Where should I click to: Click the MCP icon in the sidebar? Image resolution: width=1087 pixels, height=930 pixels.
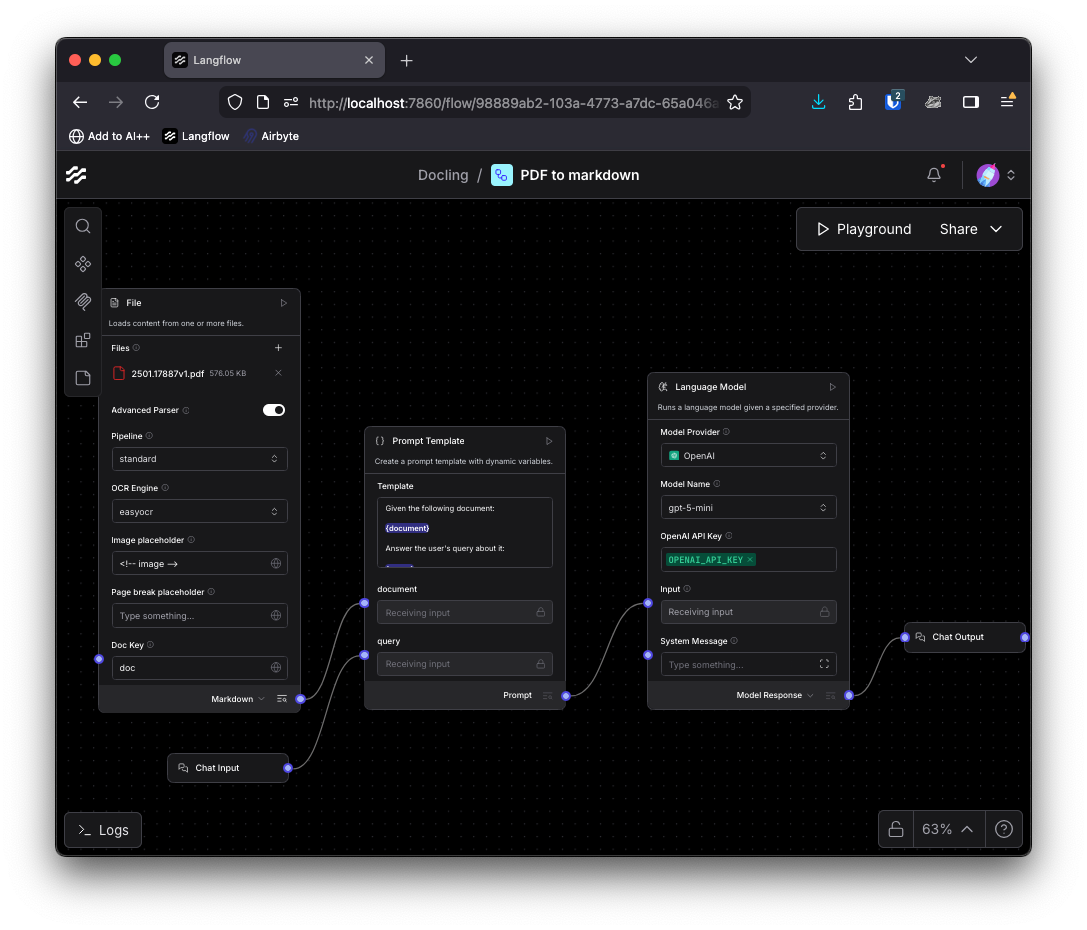click(83, 301)
